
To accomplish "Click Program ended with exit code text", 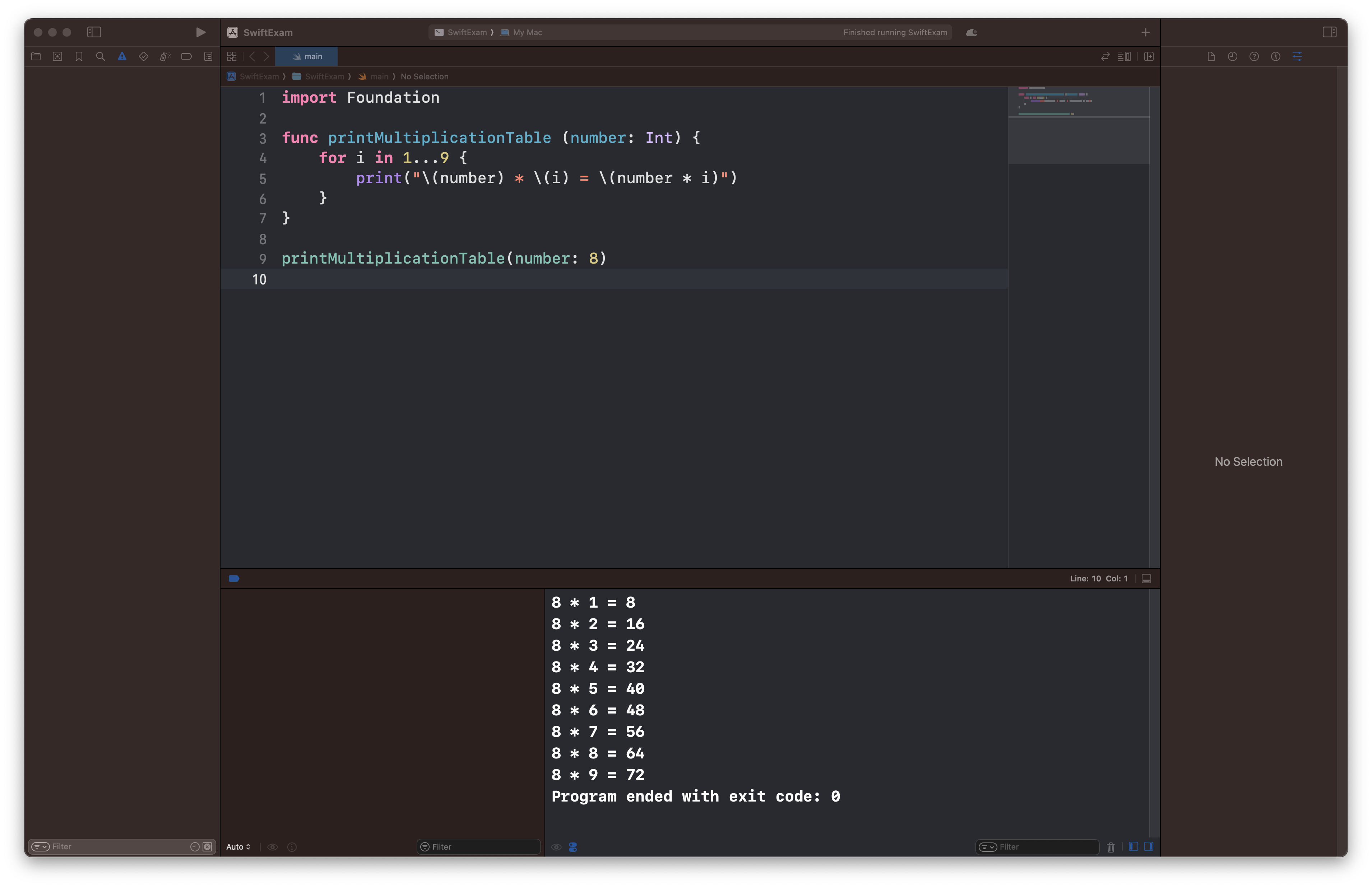I will pyautogui.click(x=696, y=797).
